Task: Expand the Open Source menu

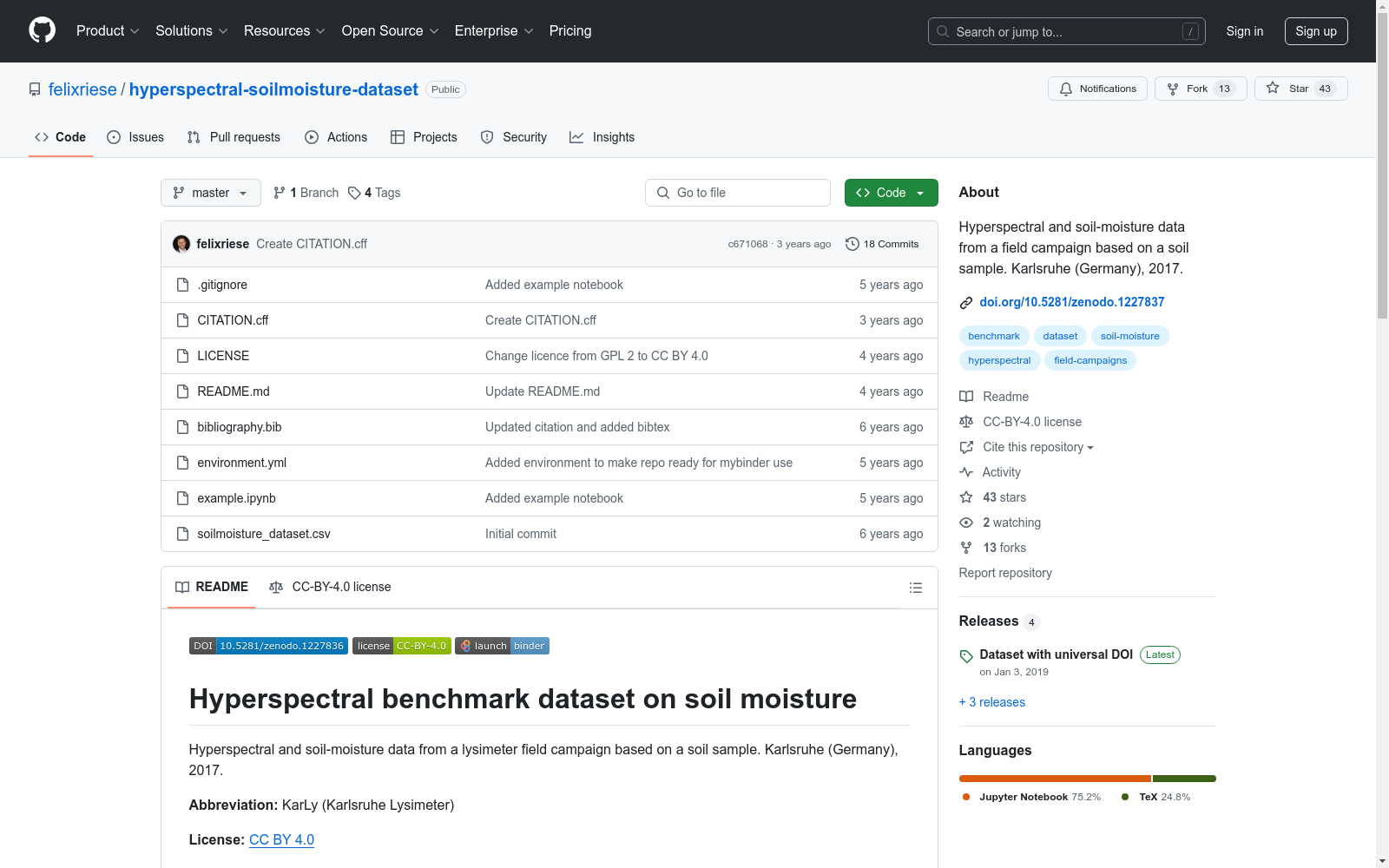Action: (x=390, y=30)
